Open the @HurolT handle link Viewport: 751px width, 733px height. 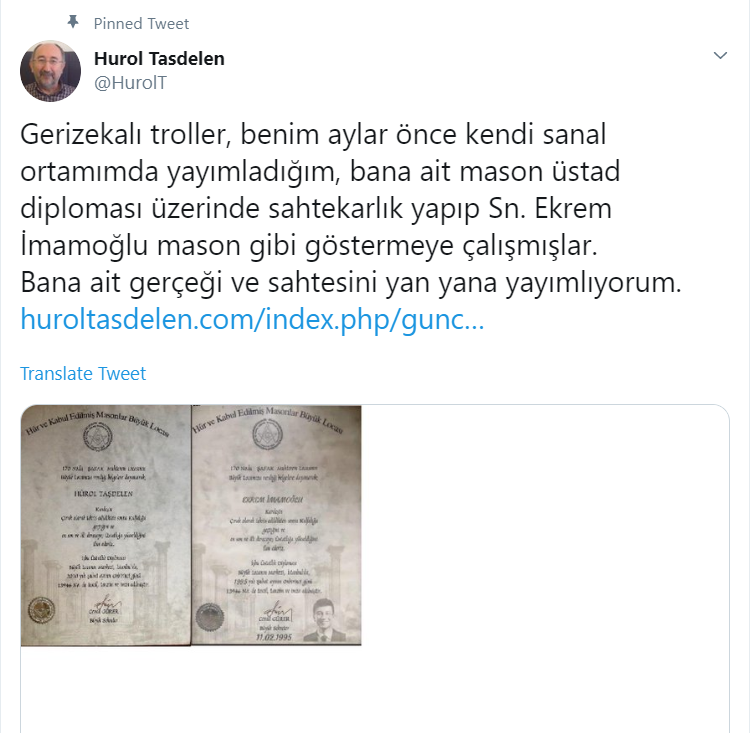(x=130, y=83)
